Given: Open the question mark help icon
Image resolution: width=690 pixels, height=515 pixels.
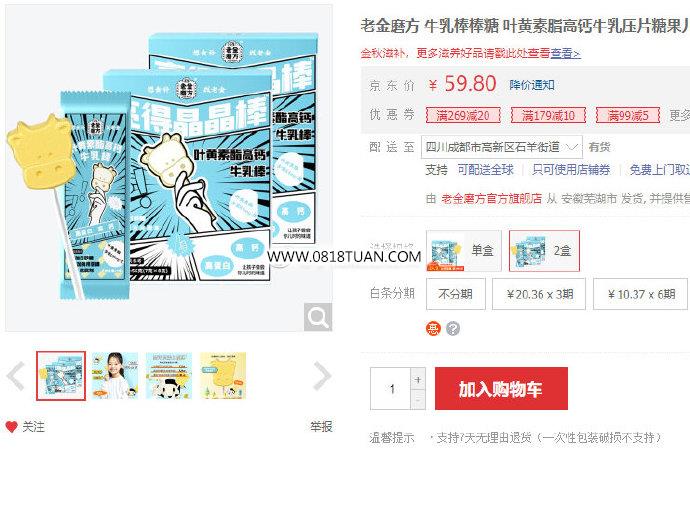Looking at the screenshot, I should pos(453,328).
